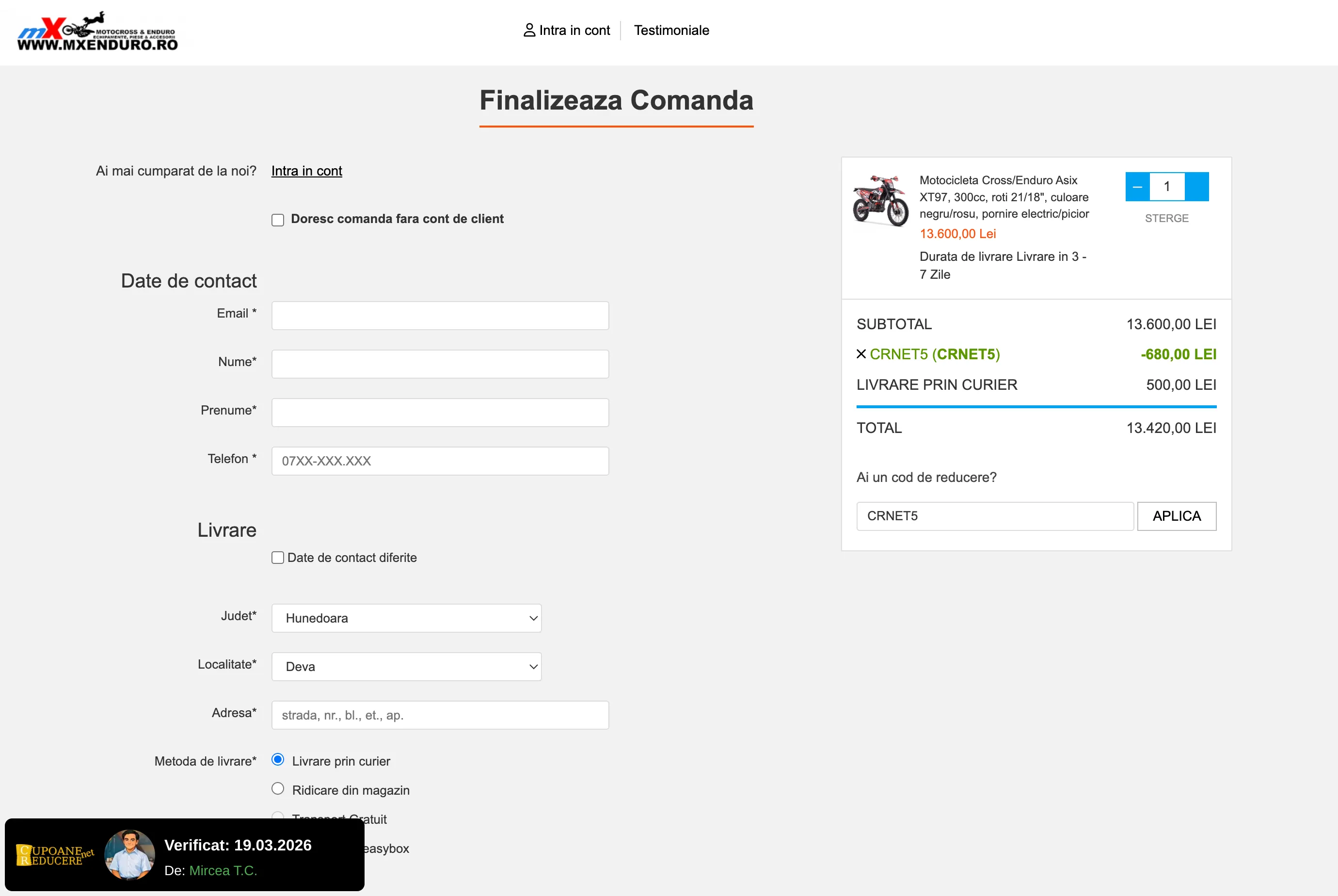Click the Email input field
The width and height of the screenshot is (1338, 896).
(440, 316)
